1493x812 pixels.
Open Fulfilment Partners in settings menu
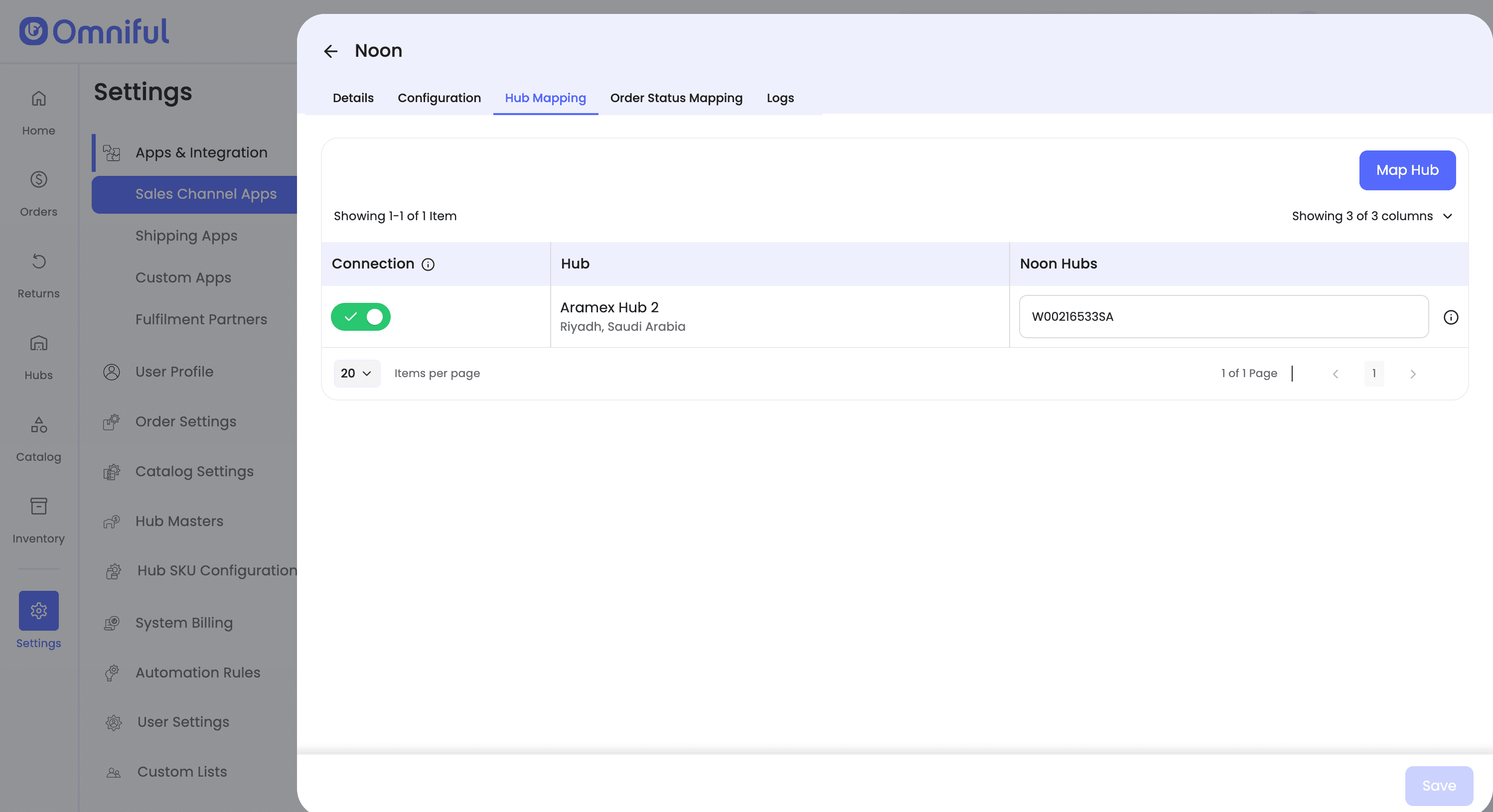(201, 319)
